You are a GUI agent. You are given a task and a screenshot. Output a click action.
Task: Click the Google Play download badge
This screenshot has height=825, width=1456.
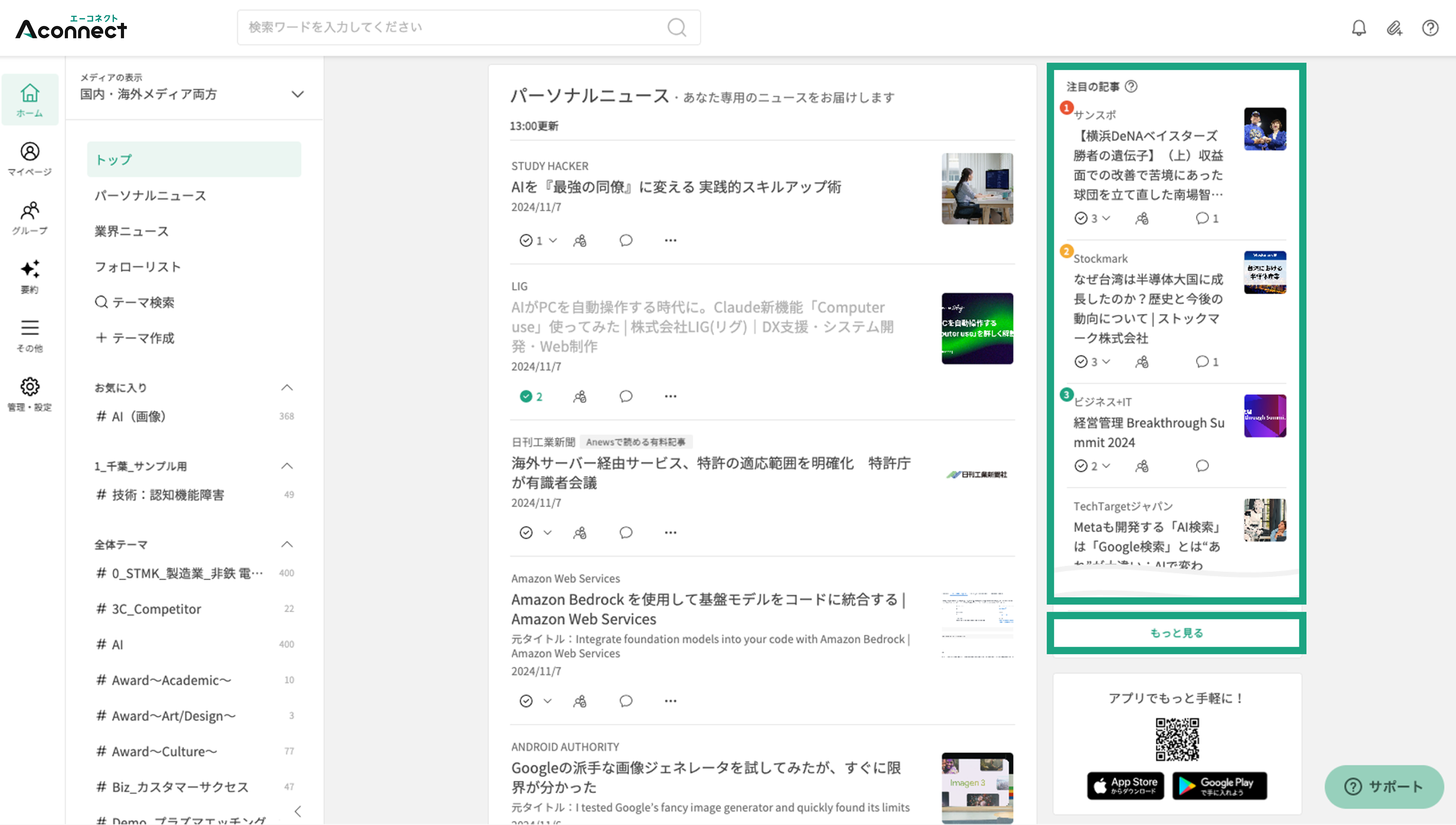(x=1219, y=786)
